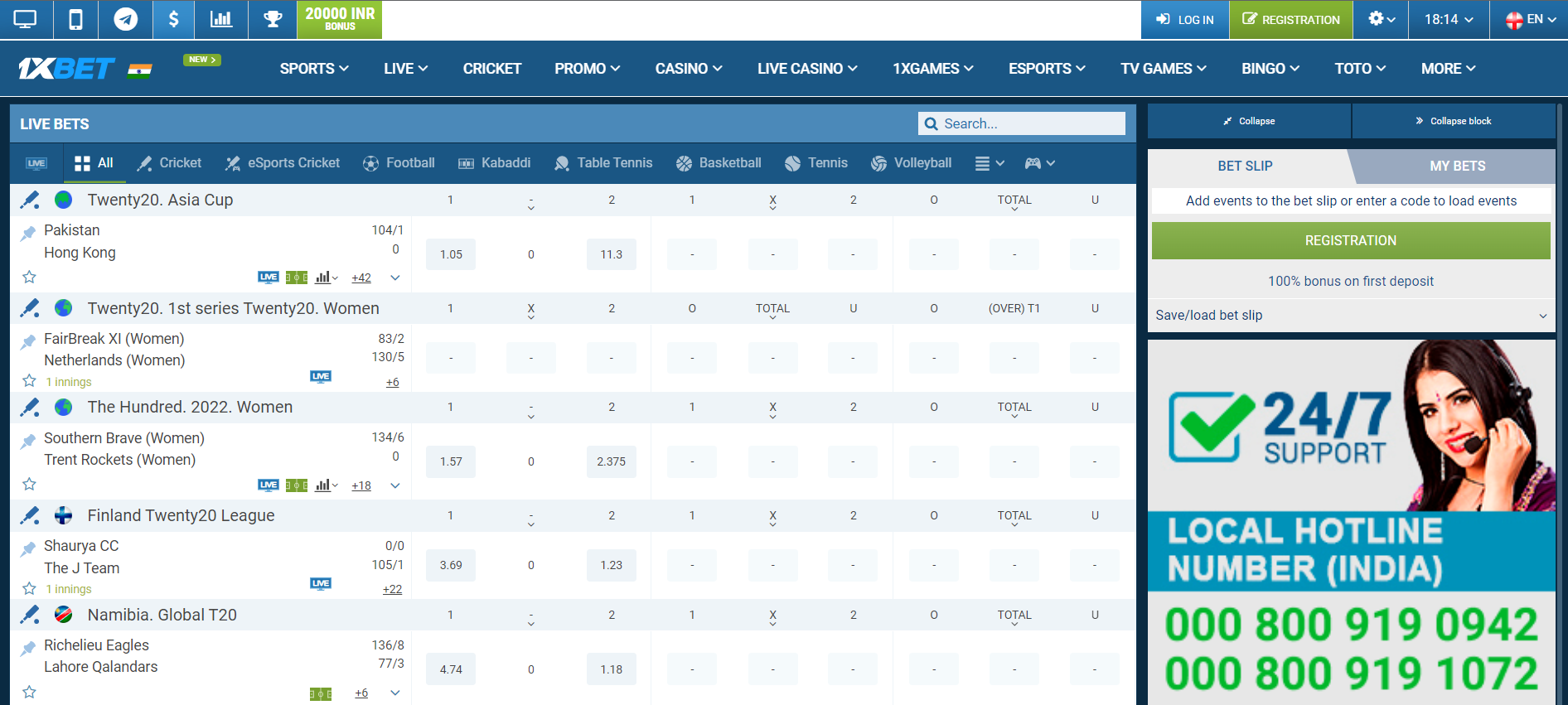Select the Kabaddi sport tab
This screenshot has width=1568, height=705.
coord(495,163)
